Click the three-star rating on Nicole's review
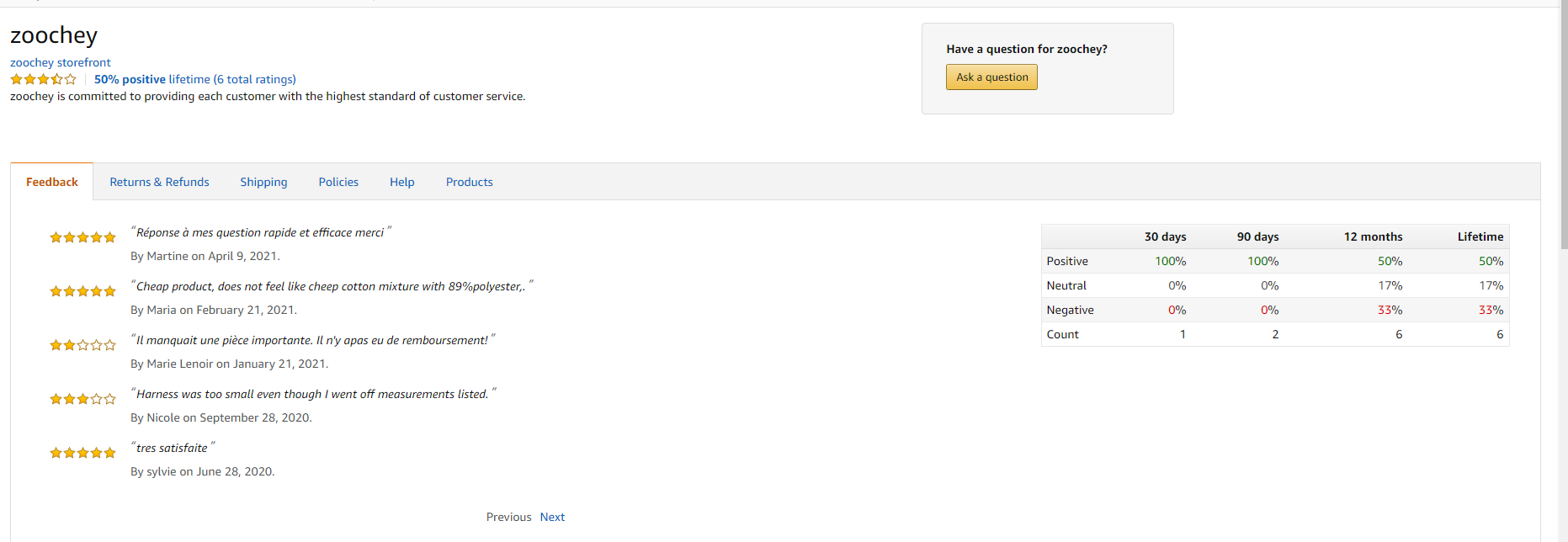The image size is (1568, 542). point(82,399)
